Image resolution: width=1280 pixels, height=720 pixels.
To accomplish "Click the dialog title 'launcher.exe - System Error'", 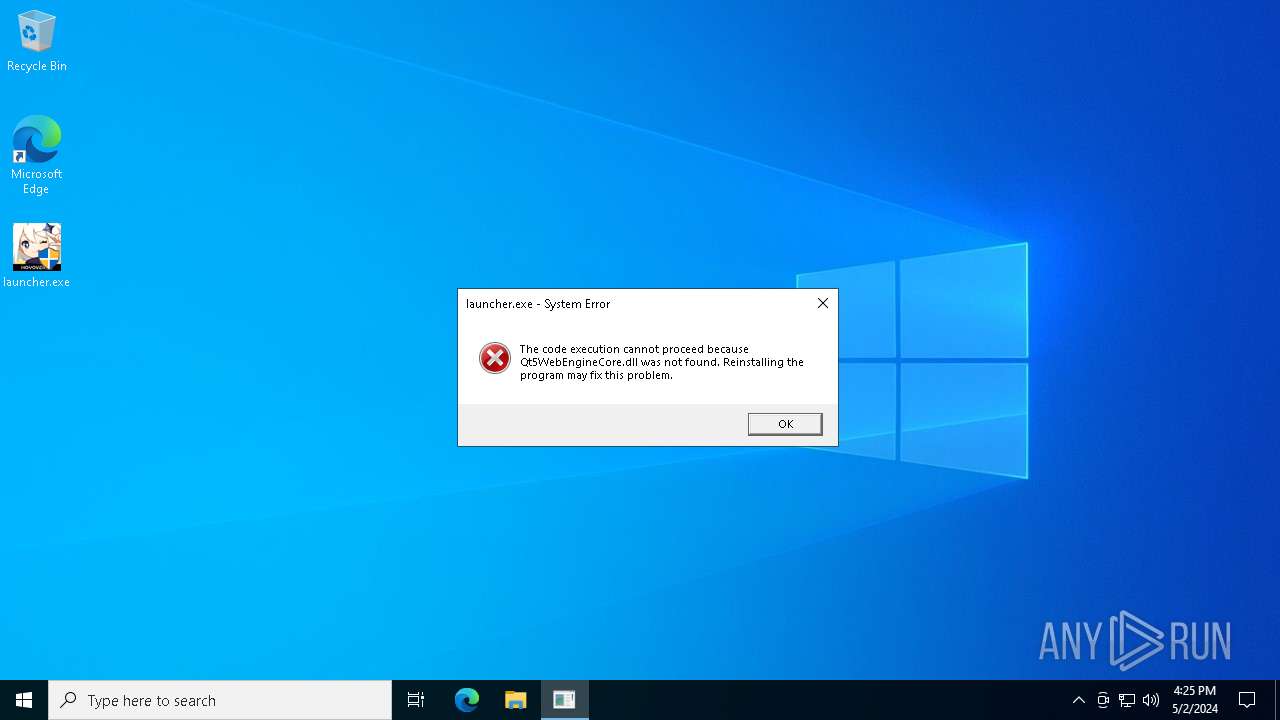I will click(538, 304).
